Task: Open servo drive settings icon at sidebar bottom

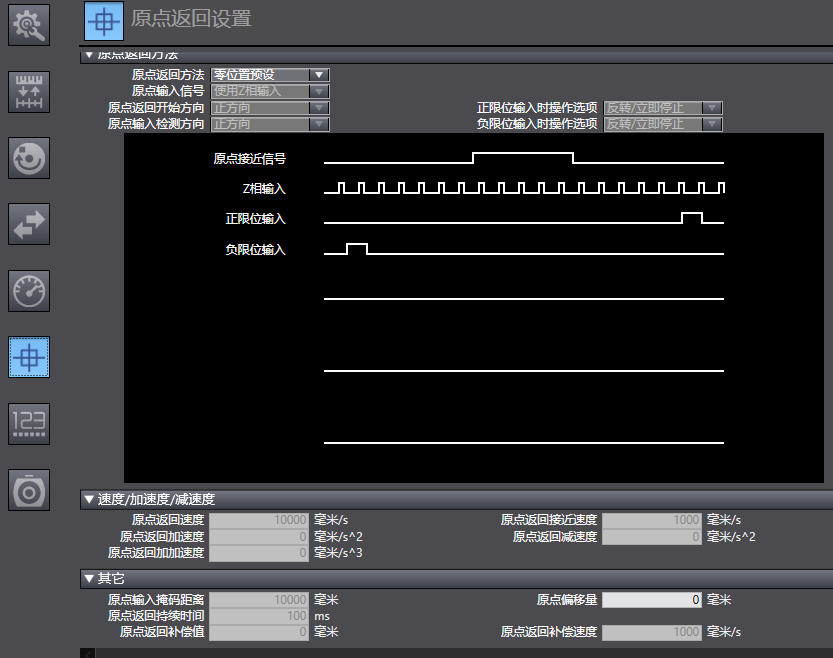Action: (29, 489)
